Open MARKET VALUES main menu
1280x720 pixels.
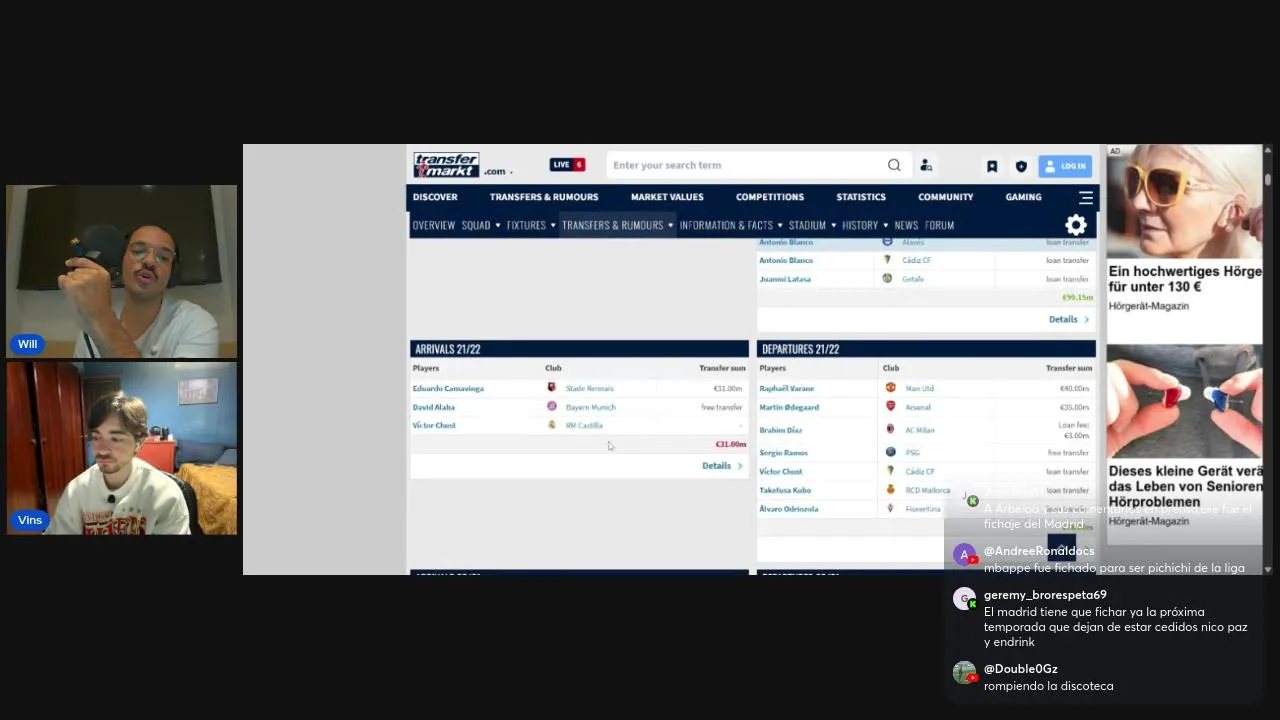(x=667, y=197)
